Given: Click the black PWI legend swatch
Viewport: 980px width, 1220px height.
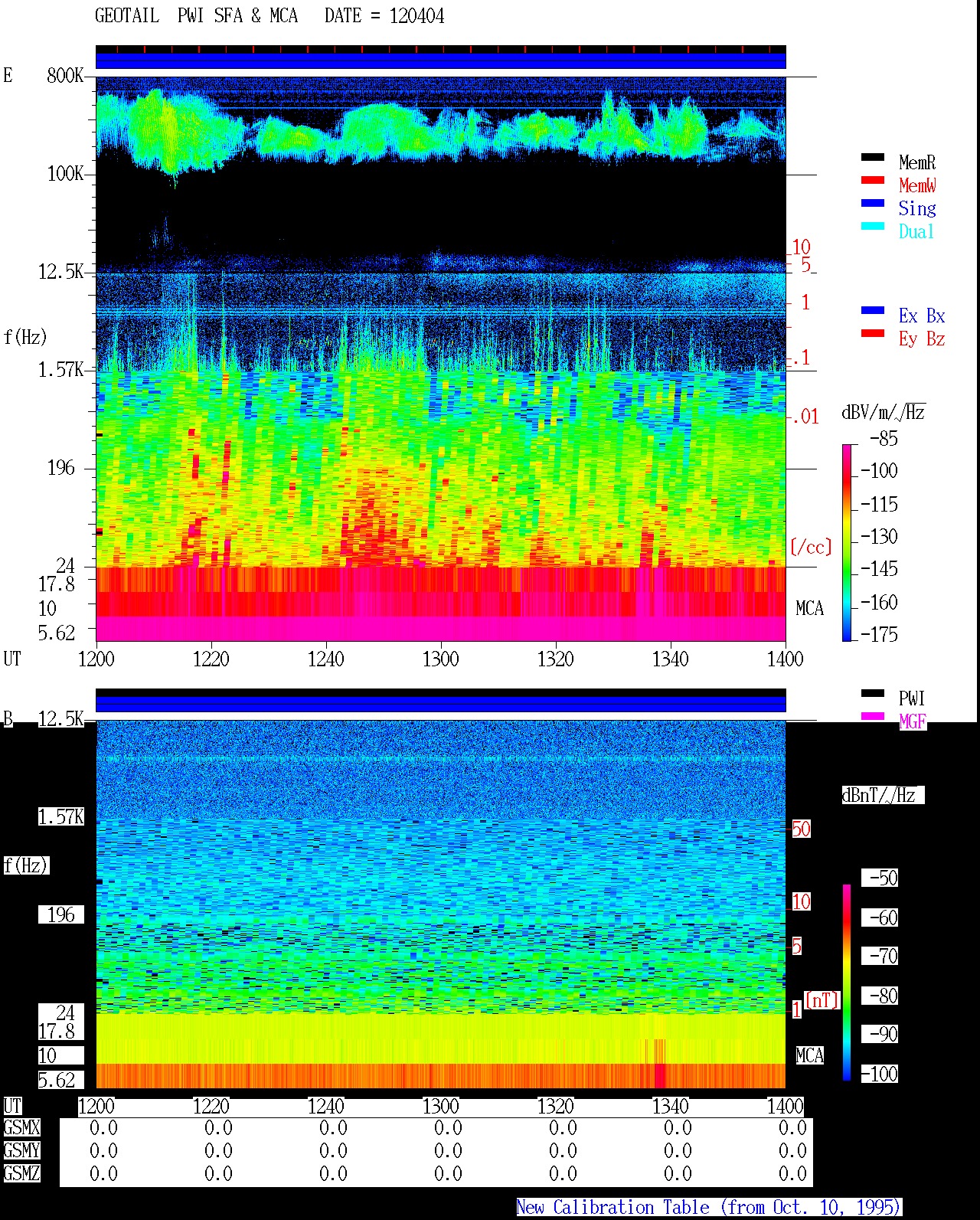Looking at the screenshot, I should [x=873, y=694].
